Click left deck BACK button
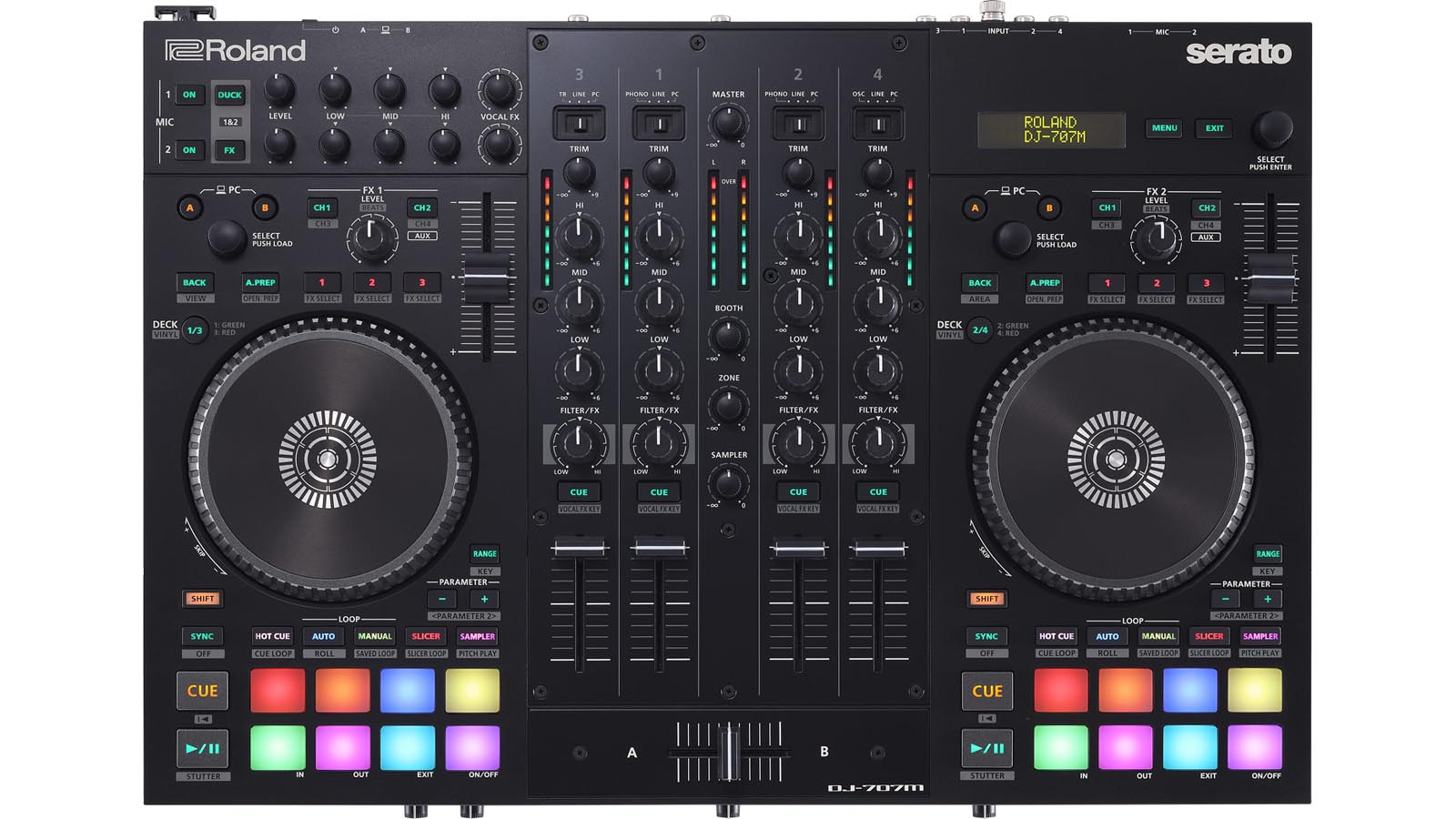The image size is (1456, 819). click(195, 282)
